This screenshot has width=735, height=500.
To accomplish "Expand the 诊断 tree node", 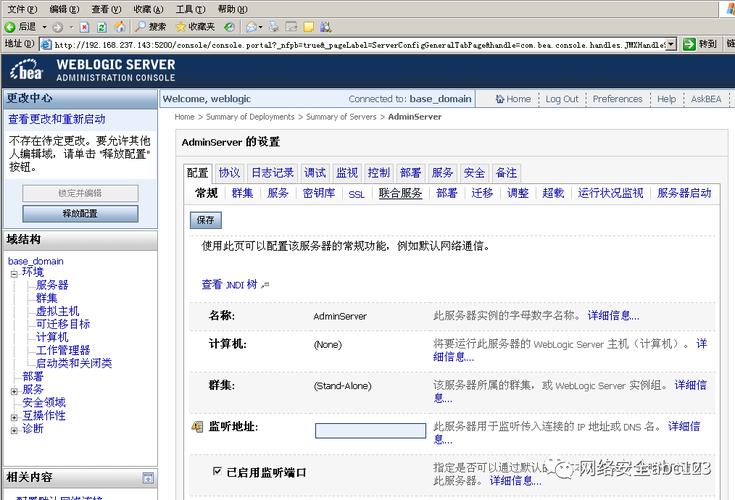I will (x=15, y=430).
